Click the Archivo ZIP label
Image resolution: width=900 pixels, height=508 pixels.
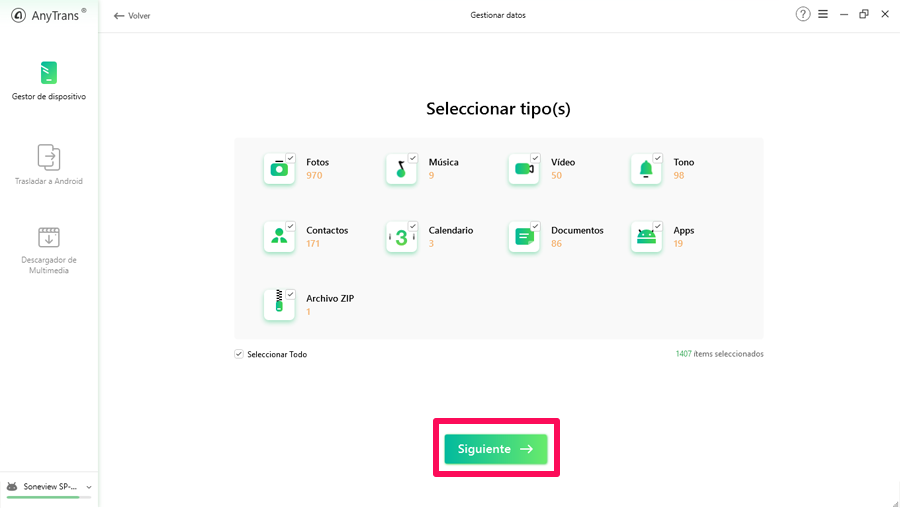click(x=330, y=298)
